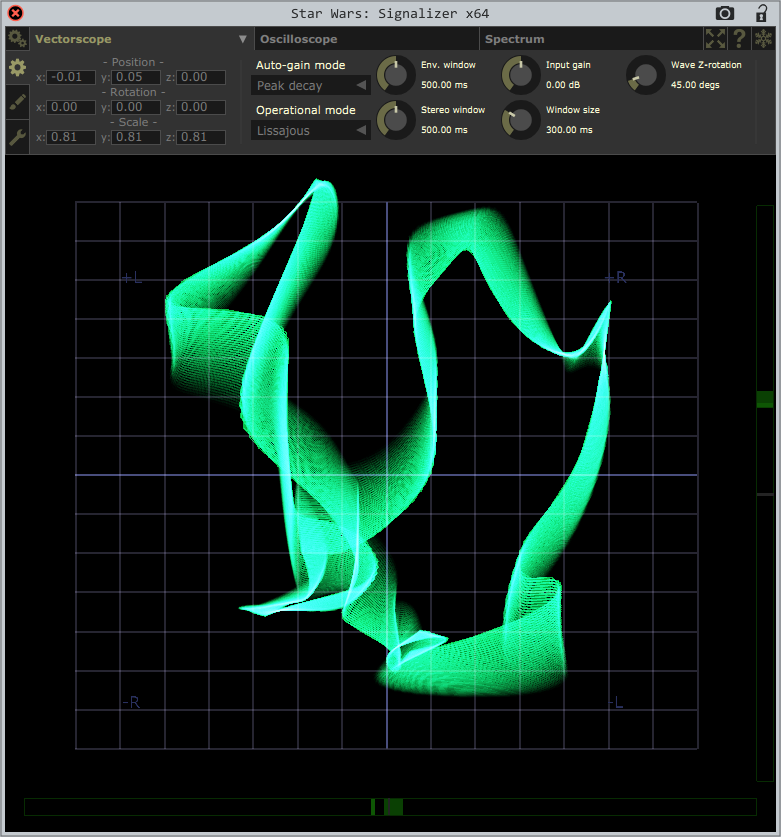This screenshot has height=837, width=781.
Task: Select the Vectorscope tab
Action: 73,39
